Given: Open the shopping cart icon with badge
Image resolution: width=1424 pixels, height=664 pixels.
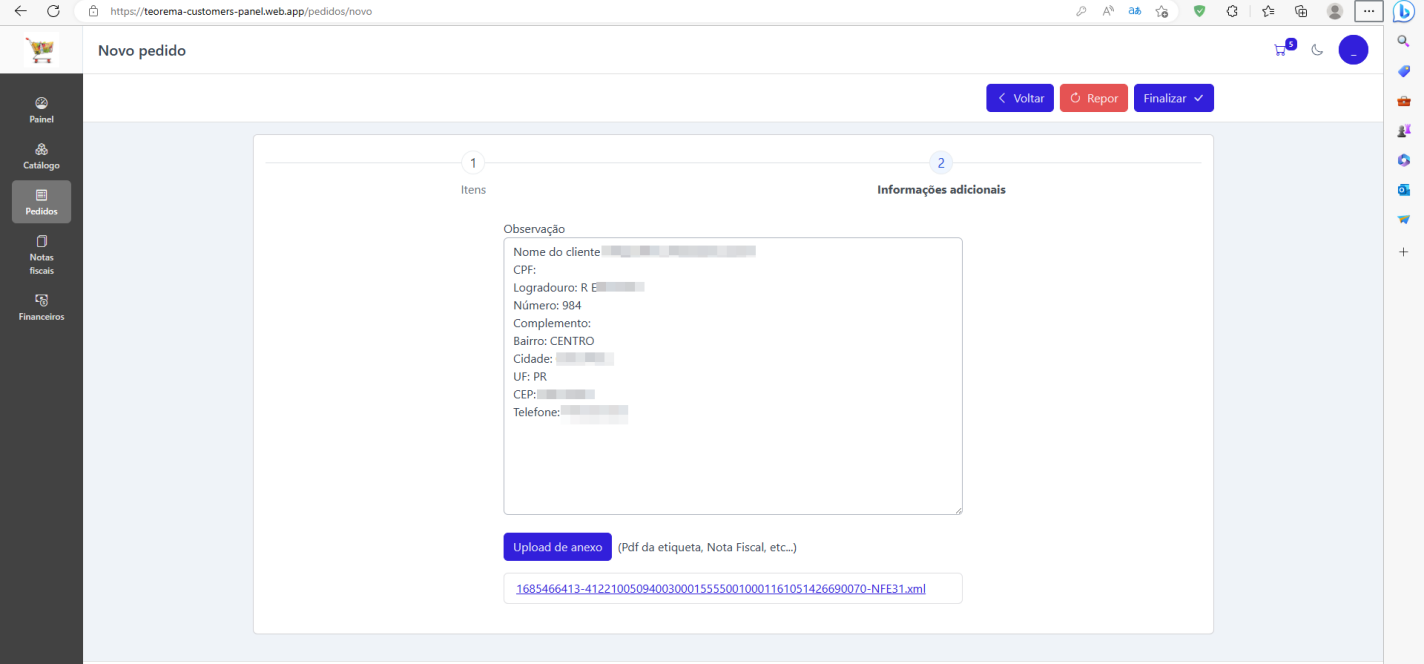Looking at the screenshot, I should (x=1283, y=49).
